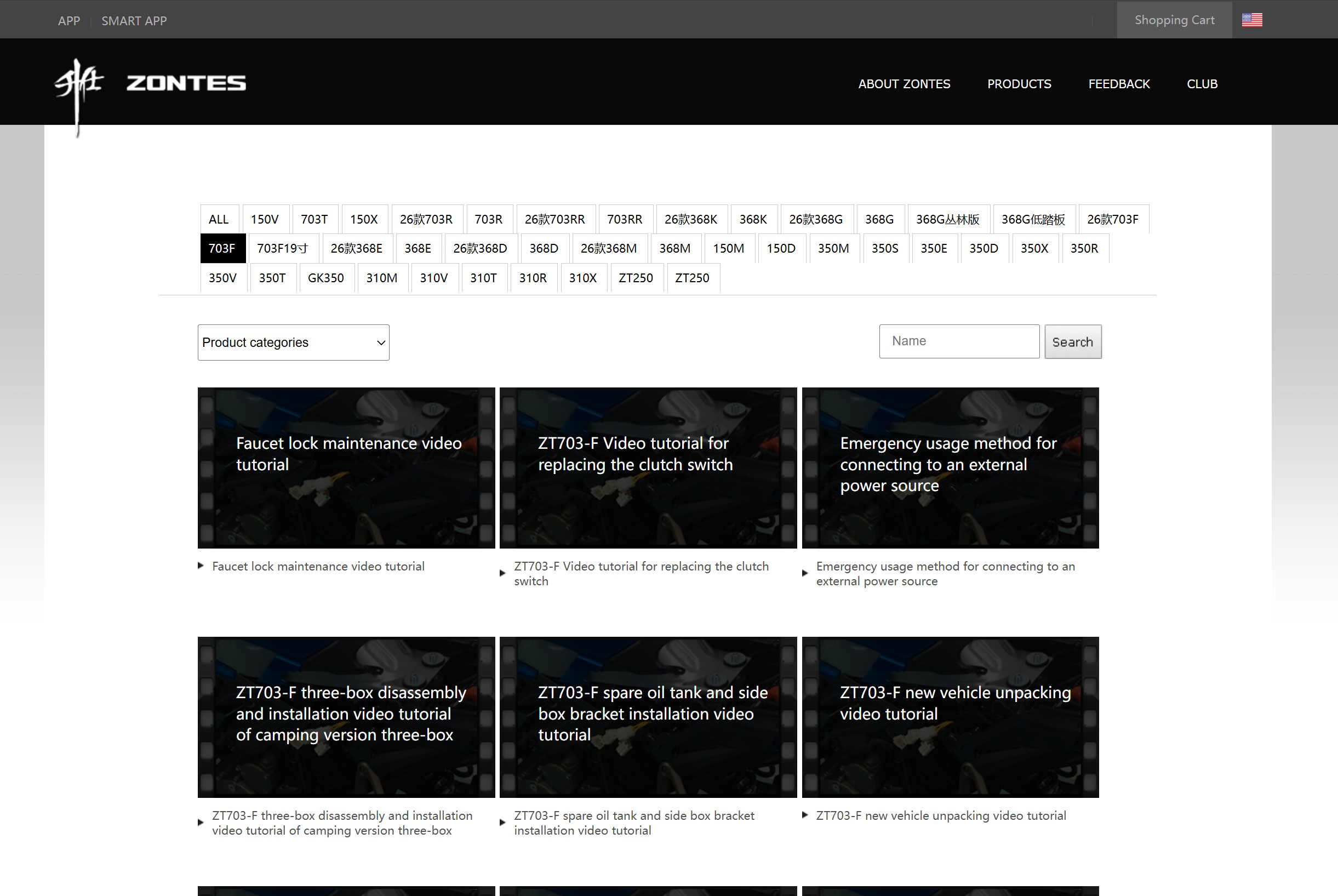The width and height of the screenshot is (1338, 896).
Task: Select the 26款368M model tab
Action: pyautogui.click(x=609, y=248)
